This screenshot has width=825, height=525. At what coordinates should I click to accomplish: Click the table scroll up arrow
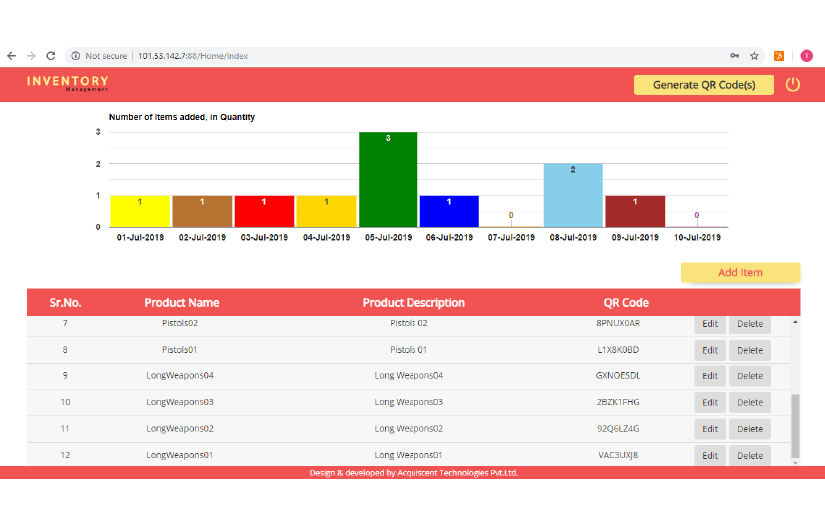795,321
